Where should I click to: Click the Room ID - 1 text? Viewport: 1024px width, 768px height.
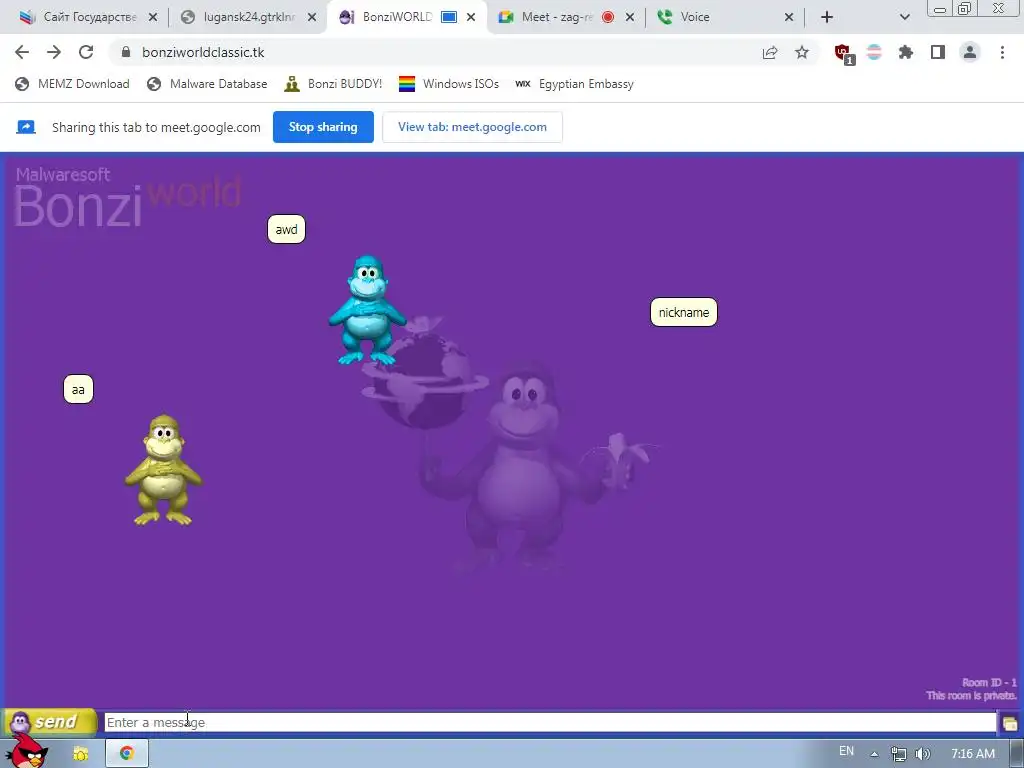pos(989,682)
